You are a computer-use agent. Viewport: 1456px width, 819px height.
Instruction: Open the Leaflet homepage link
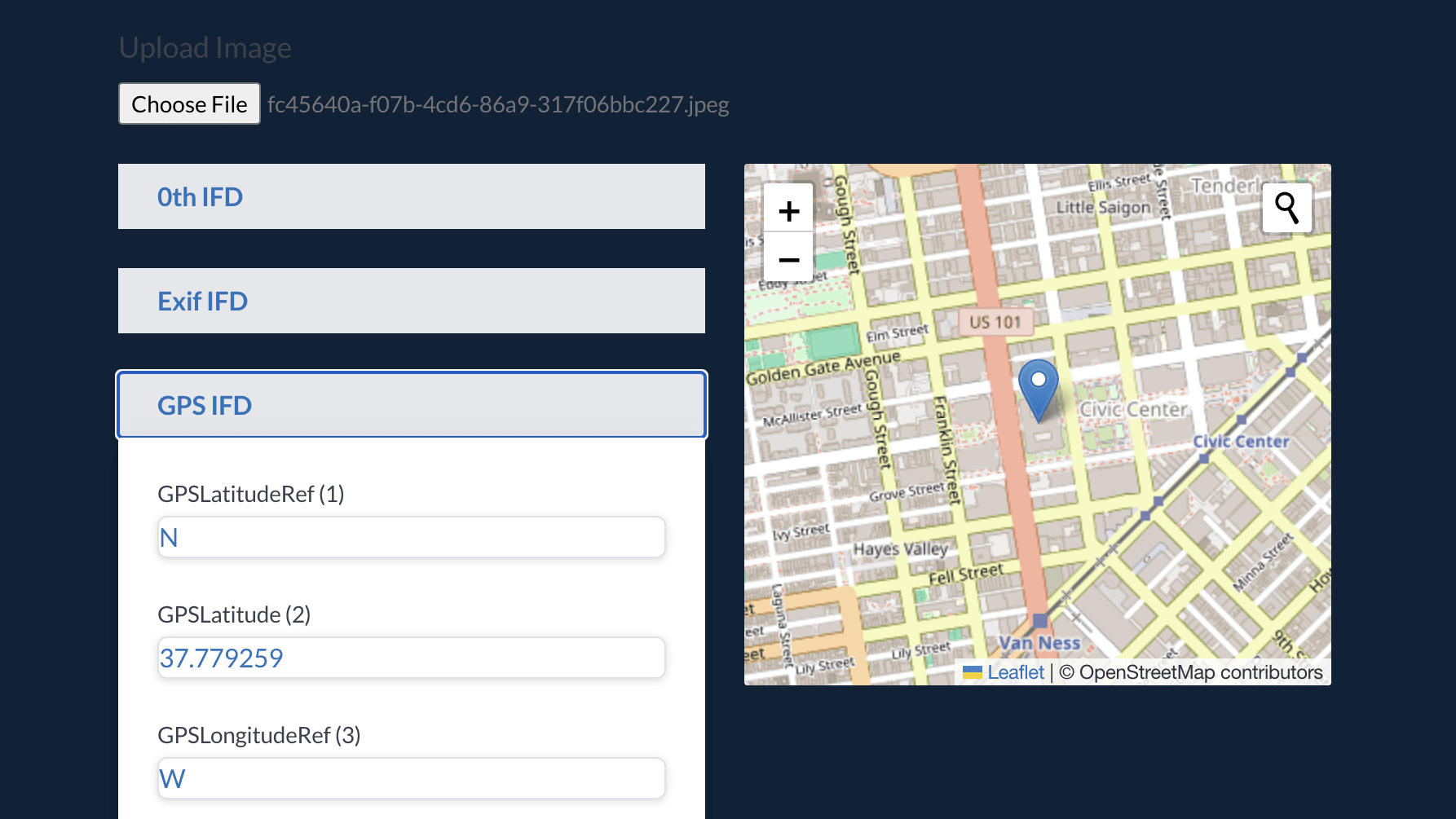pos(1015,671)
